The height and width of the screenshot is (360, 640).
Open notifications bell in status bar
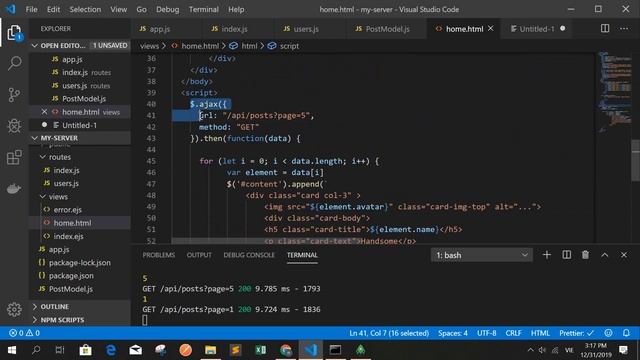pos(626,333)
